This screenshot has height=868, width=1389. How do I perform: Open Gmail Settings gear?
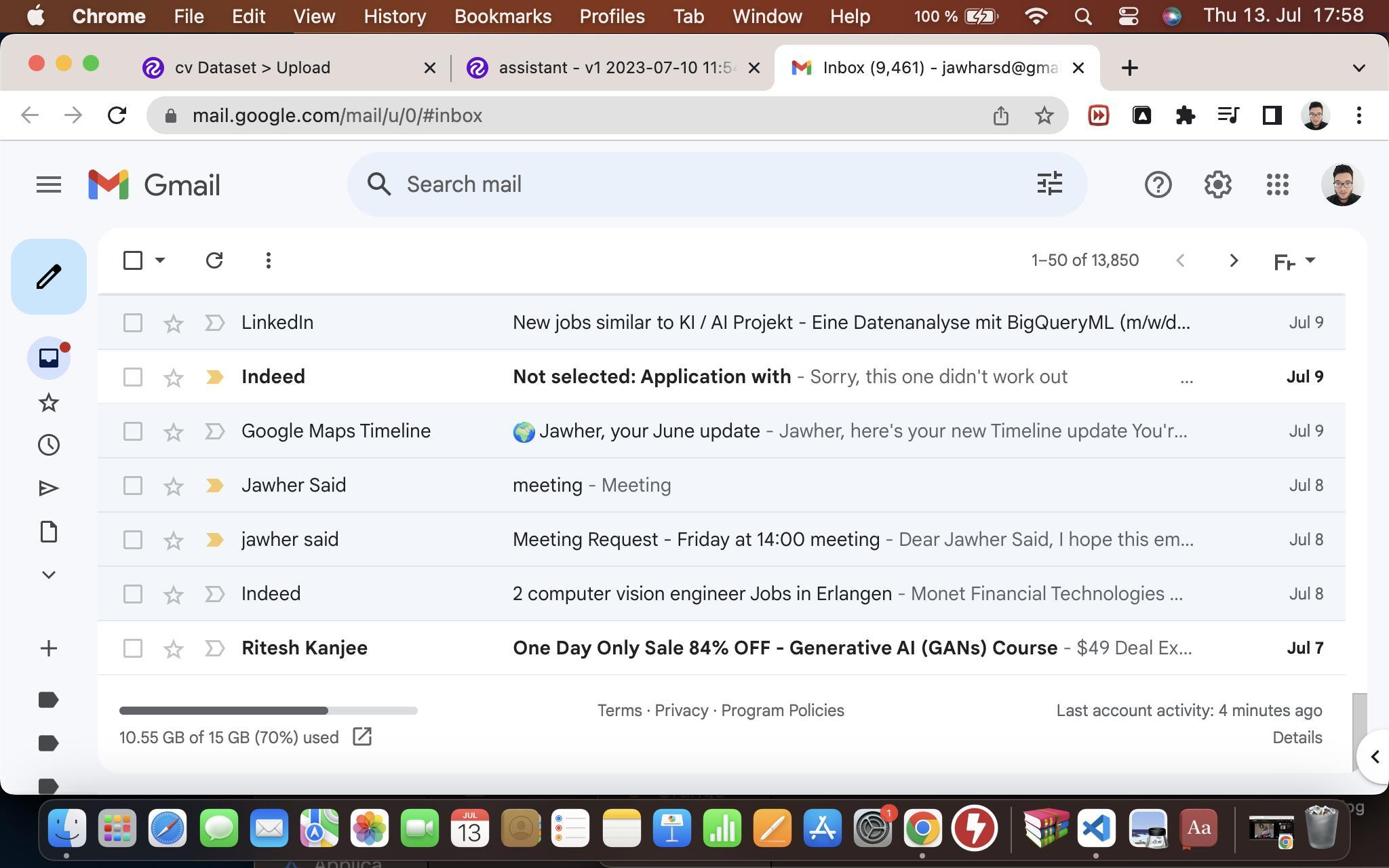[x=1217, y=184]
